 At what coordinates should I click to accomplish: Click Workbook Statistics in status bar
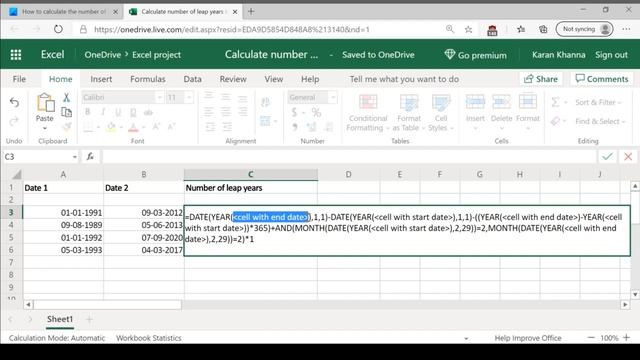pyautogui.click(x=149, y=338)
